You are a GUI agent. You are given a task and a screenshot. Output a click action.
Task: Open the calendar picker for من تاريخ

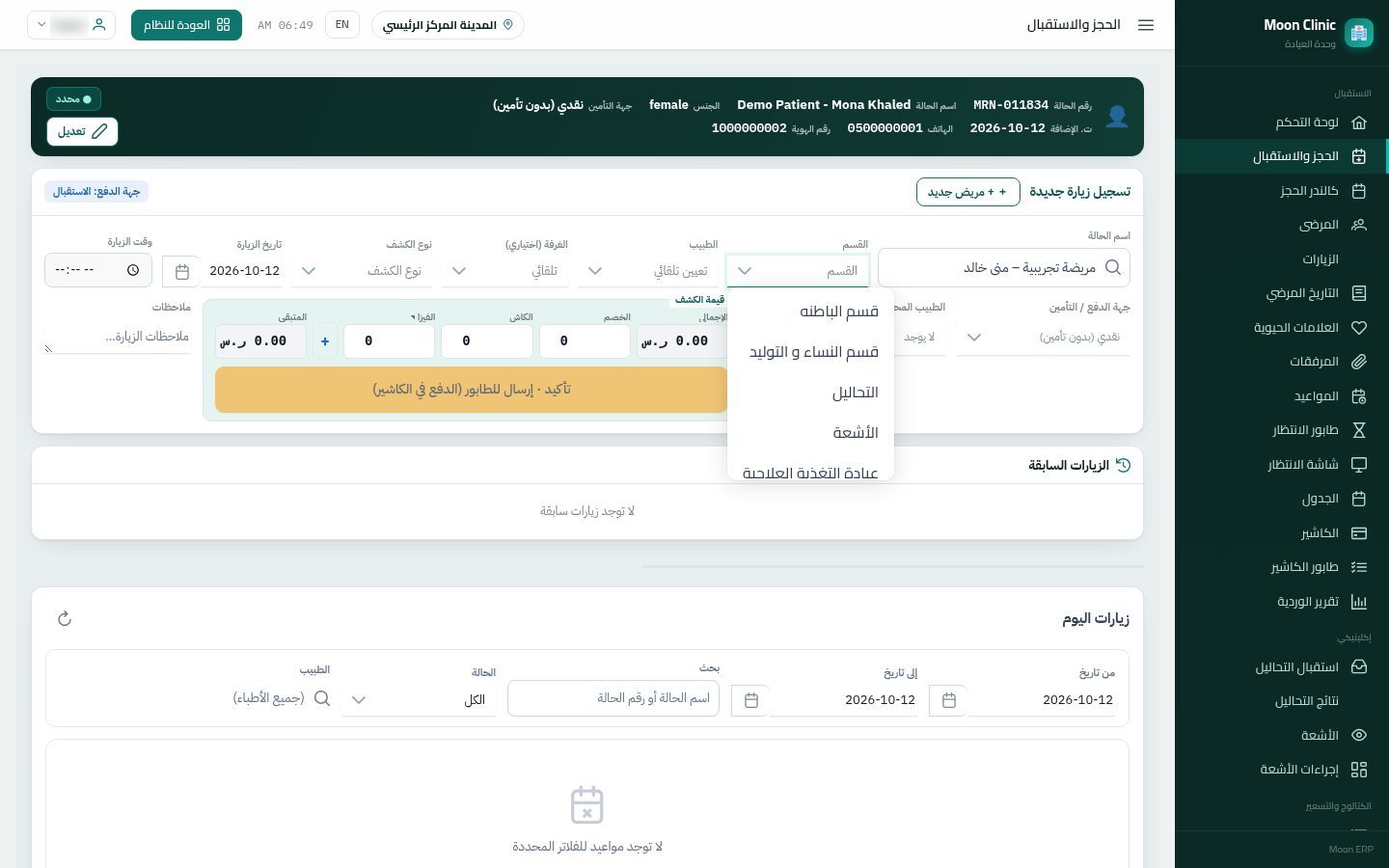pos(948,700)
